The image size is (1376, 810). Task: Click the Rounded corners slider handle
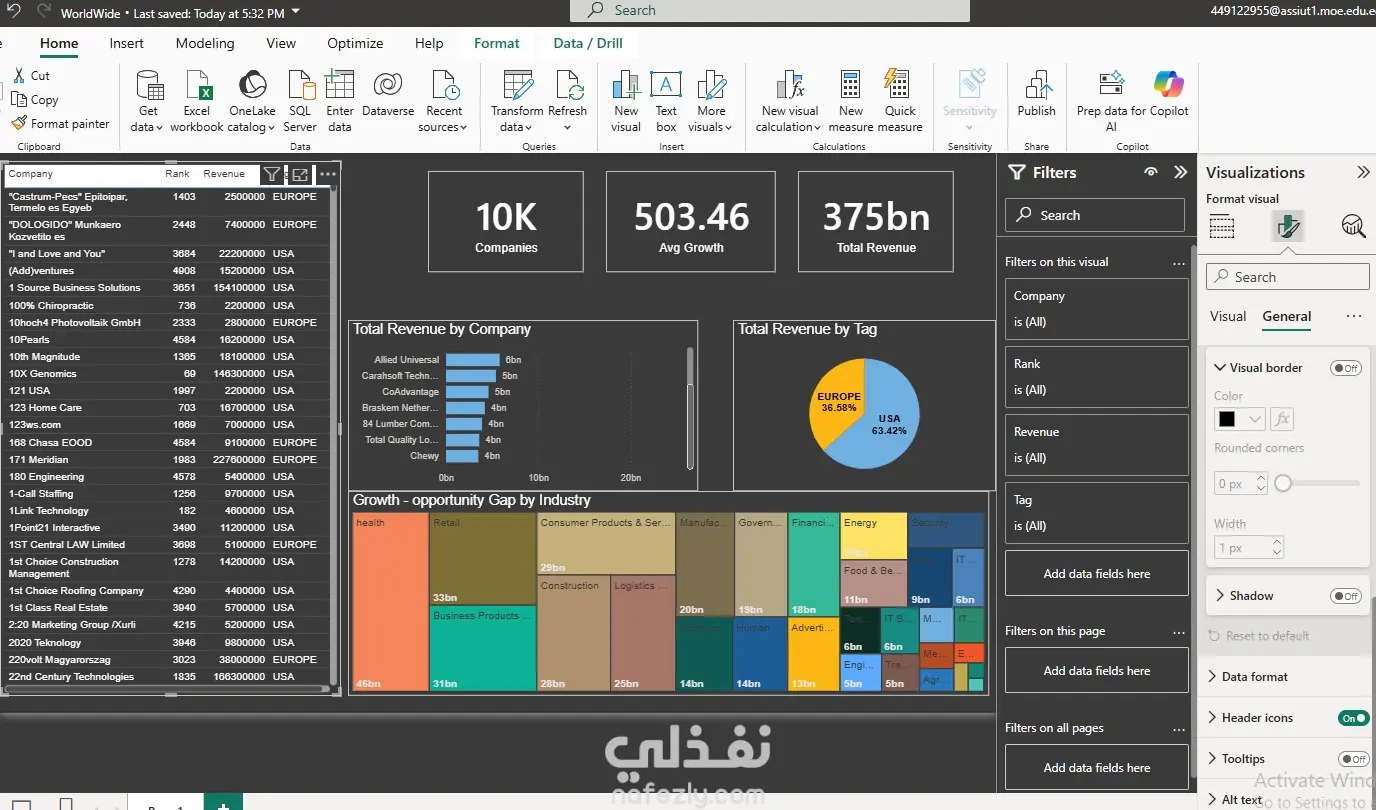(1283, 484)
